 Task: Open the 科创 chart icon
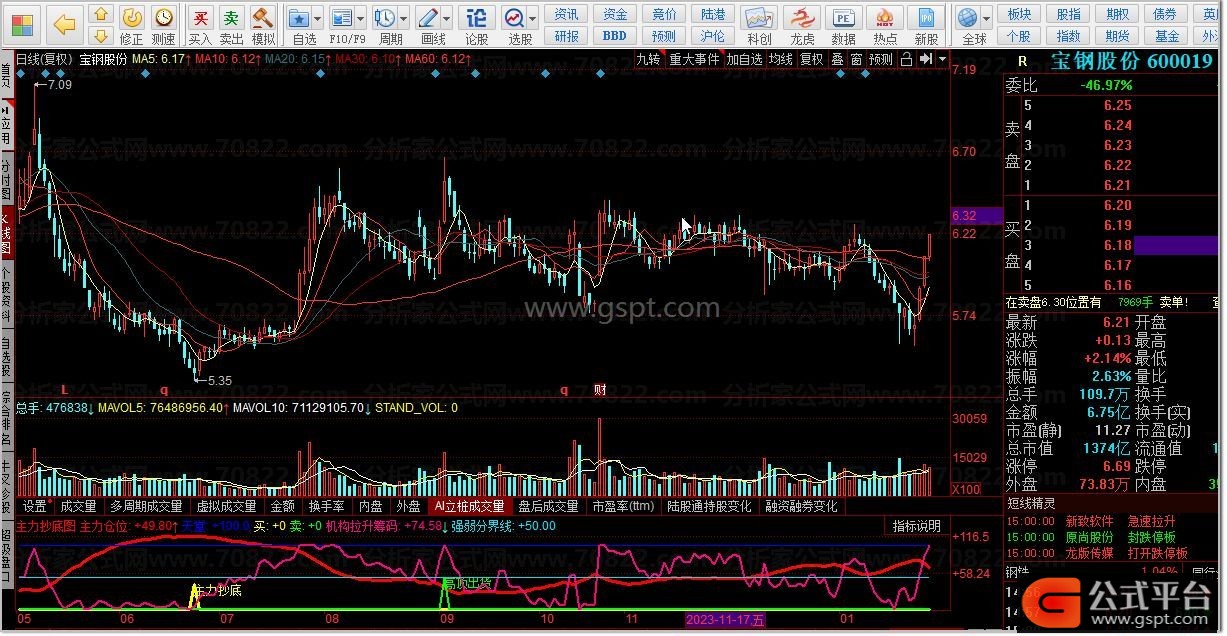(x=760, y=24)
